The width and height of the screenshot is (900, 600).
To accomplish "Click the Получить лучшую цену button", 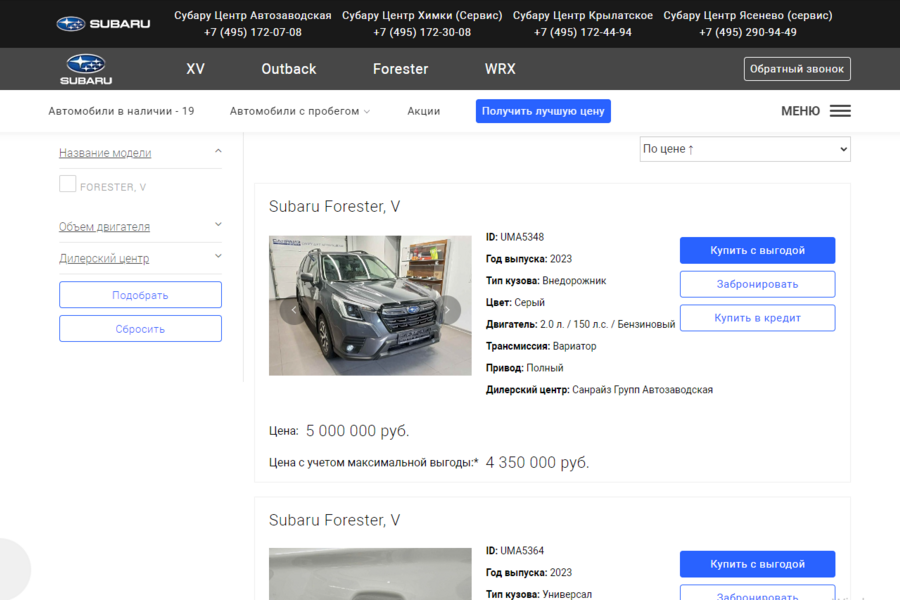I will (543, 111).
